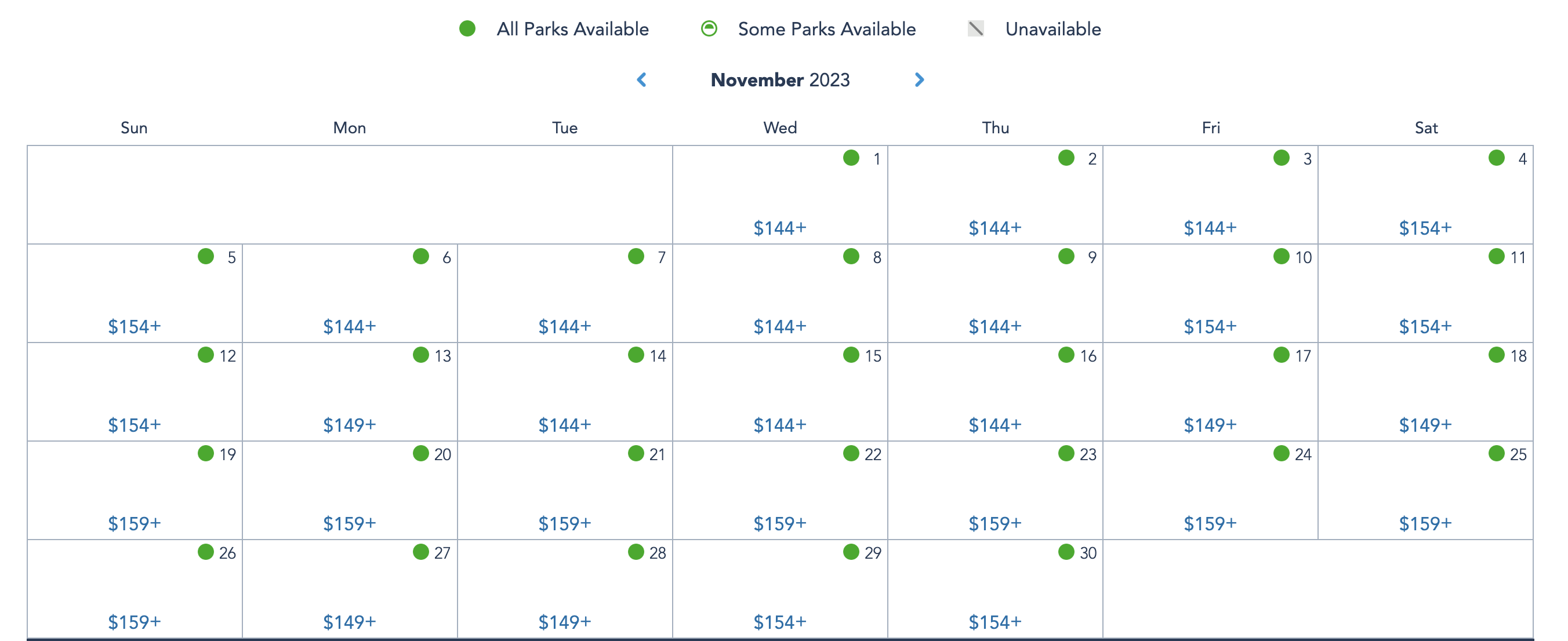Select date number 15 on the calendar
This screenshot has width=1568, height=641.
coord(873,356)
